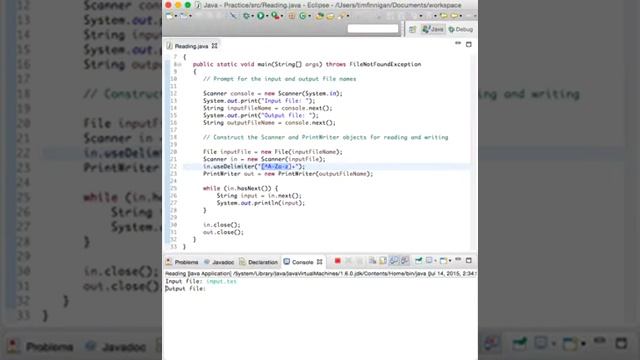640x360 pixels.
Task: Click the Open Task folder icon
Action: 330,16
